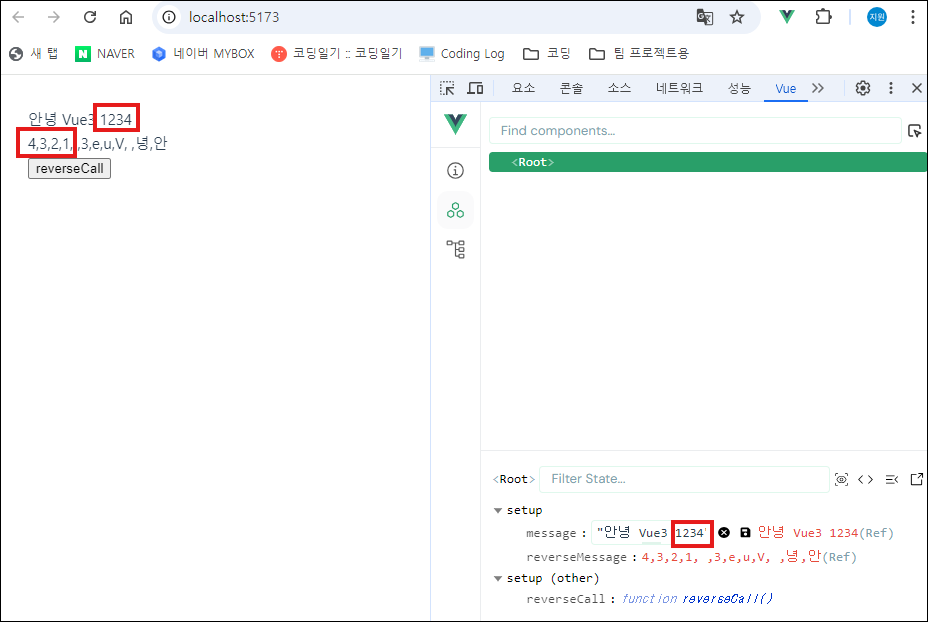Open the Coding Log bookmark

[462, 54]
